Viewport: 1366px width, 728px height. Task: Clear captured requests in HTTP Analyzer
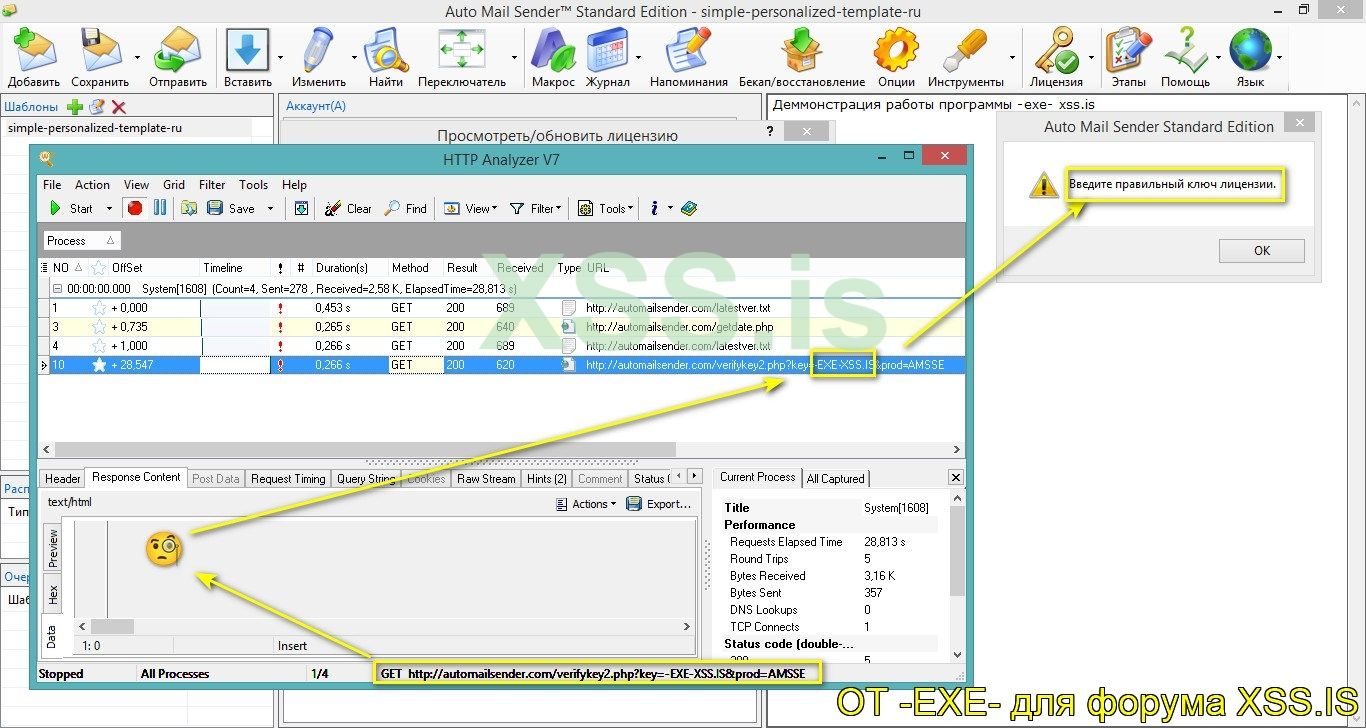click(x=348, y=208)
